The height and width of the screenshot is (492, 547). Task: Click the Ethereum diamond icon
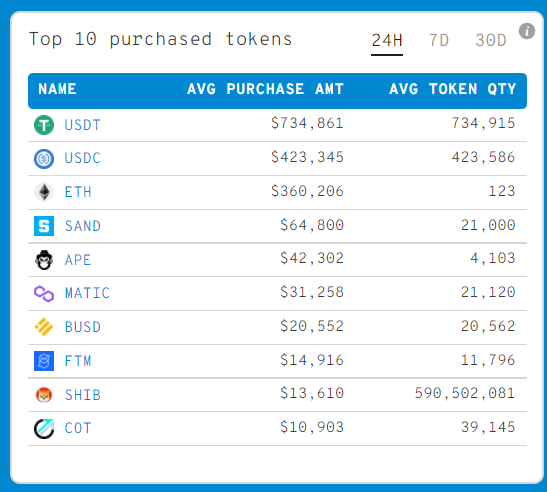click(44, 192)
